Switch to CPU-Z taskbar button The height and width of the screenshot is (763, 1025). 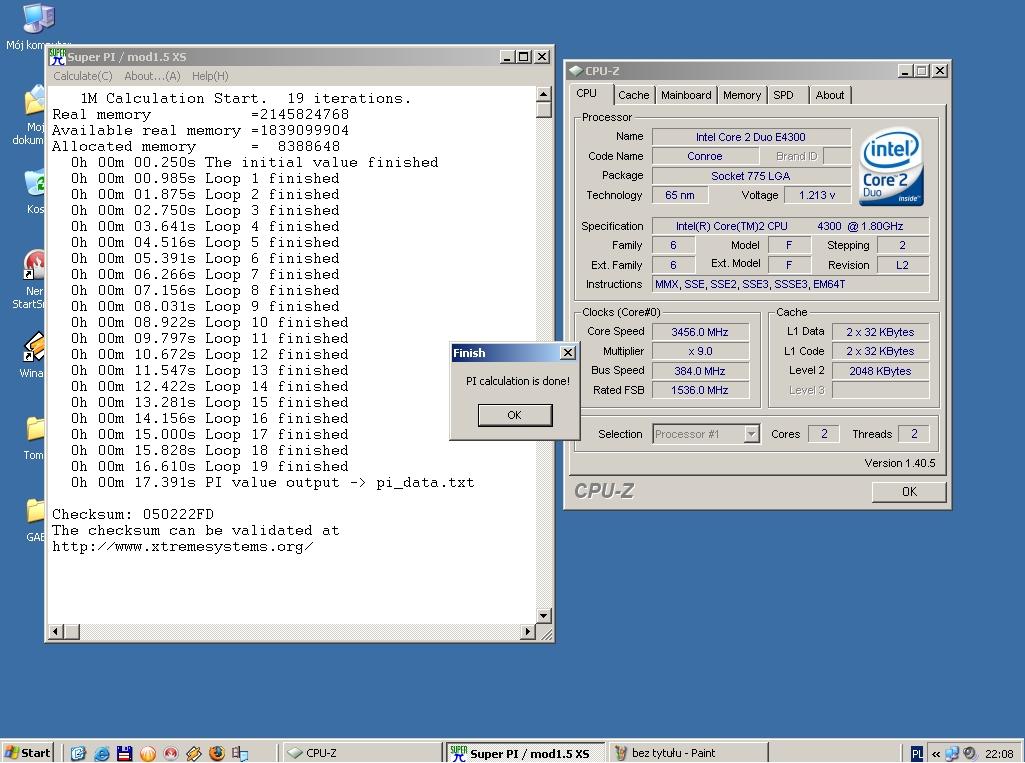[361, 753]
